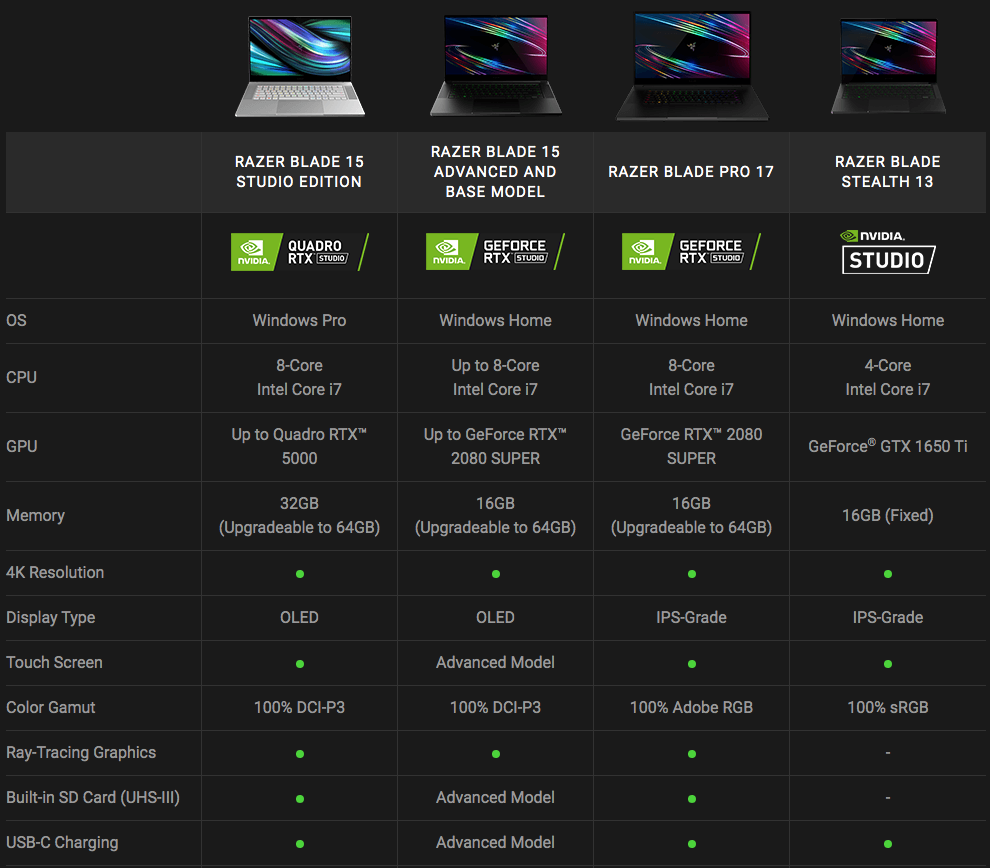Click the 'Built-in SD Card (UHS-III)' row label
The image size is (990, 868).
93,797
